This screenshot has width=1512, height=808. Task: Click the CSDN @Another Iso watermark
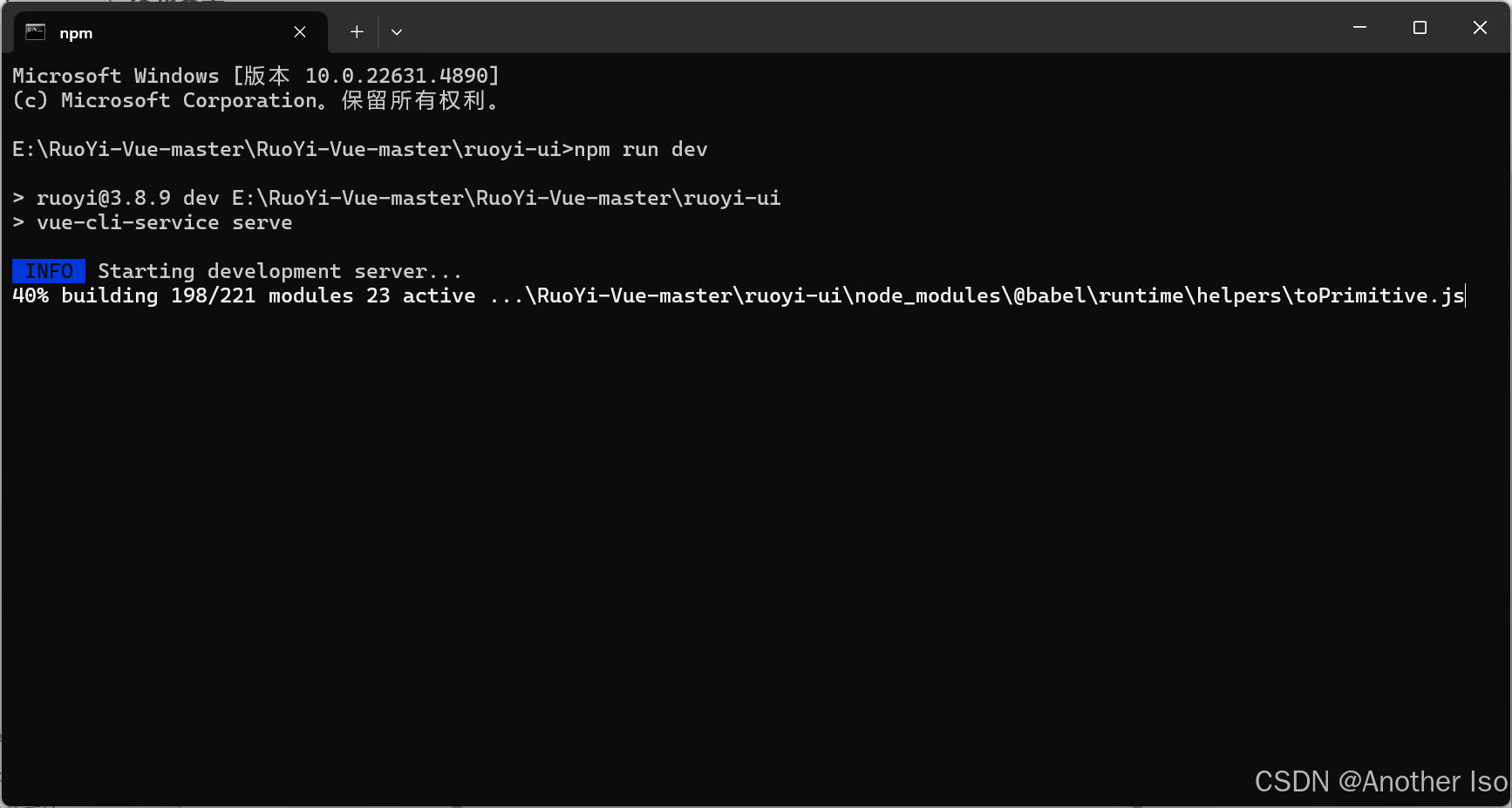pos(1381,781)
